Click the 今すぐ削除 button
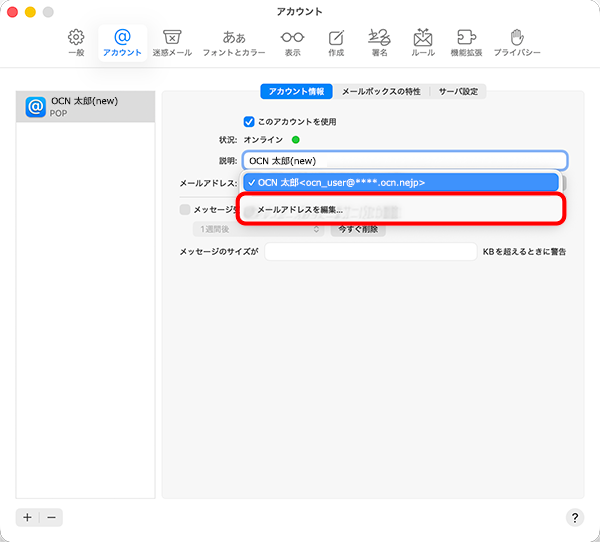The width and height of the screenshot is (600, 542). 357,229
